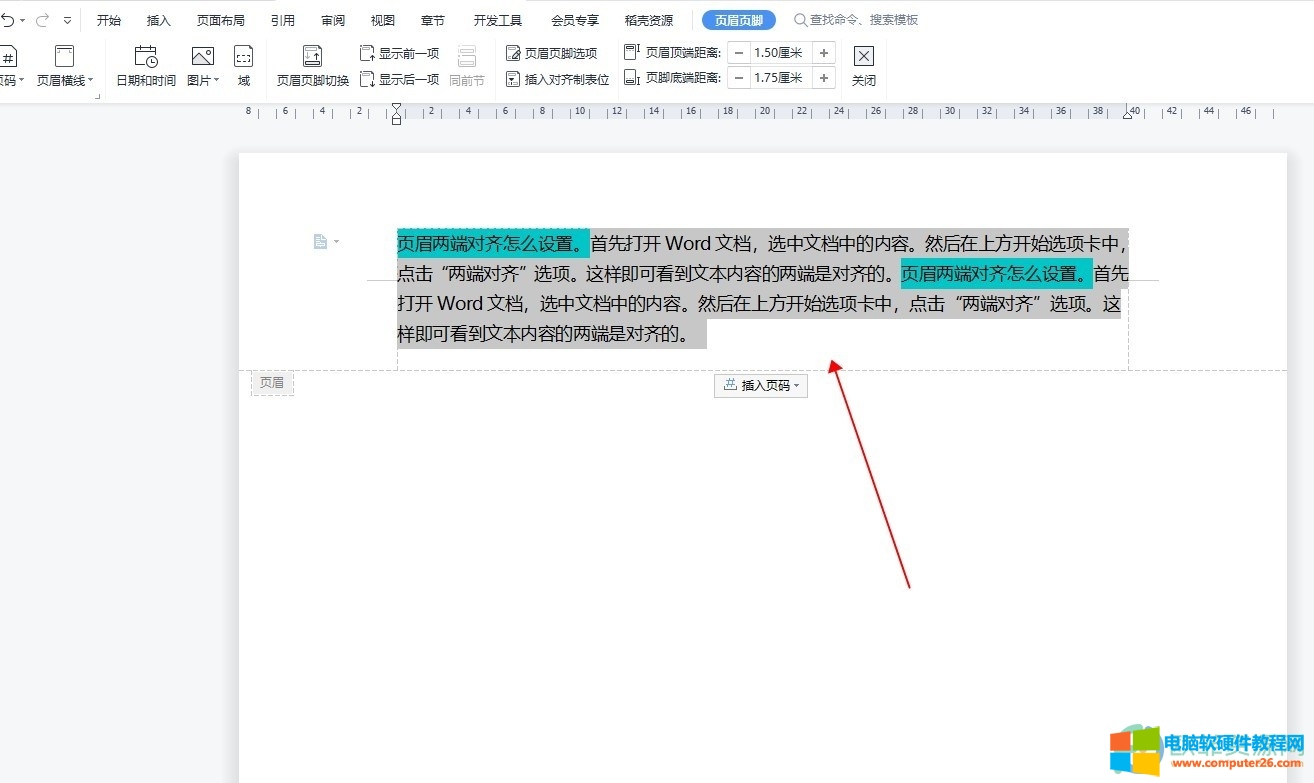Decrease 页脚底端距离 with minus button
Screen dimensions: 1314x783
coord(739,78)
